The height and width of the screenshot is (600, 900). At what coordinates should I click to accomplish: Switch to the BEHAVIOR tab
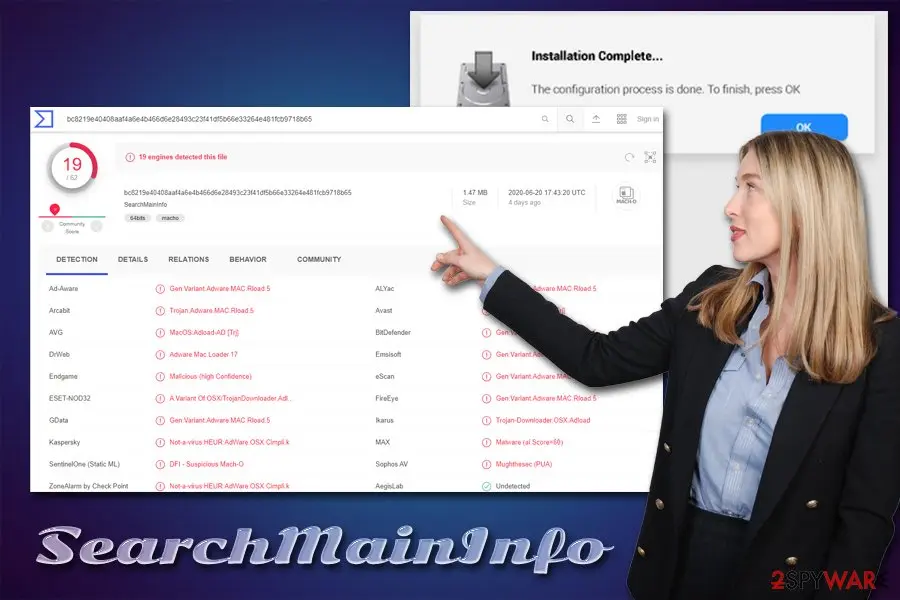point(248,260)
